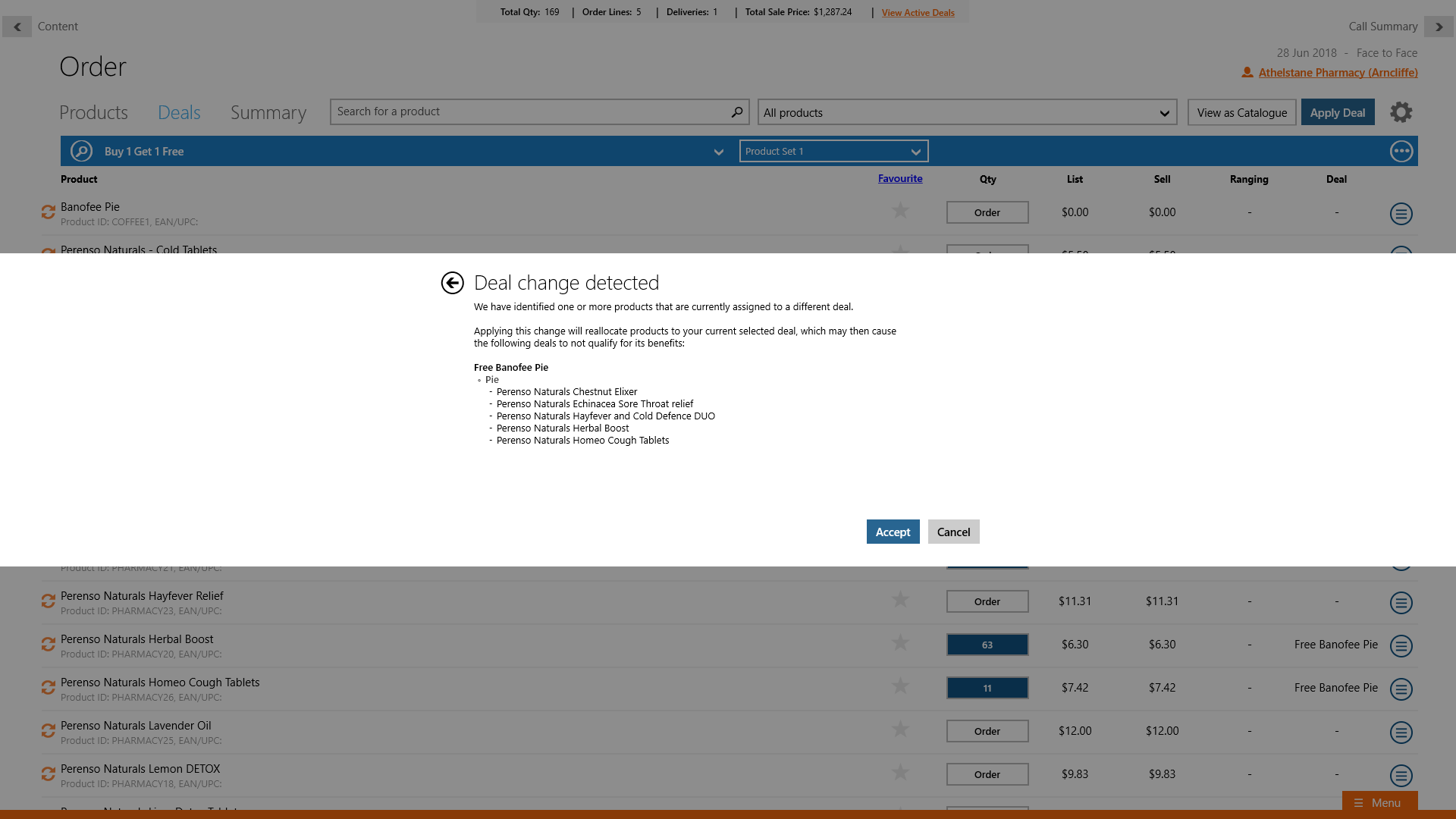Screen dimensions: 1456x819
Task: Favourite star for Banofee Pie
Action: coord(900,211)
